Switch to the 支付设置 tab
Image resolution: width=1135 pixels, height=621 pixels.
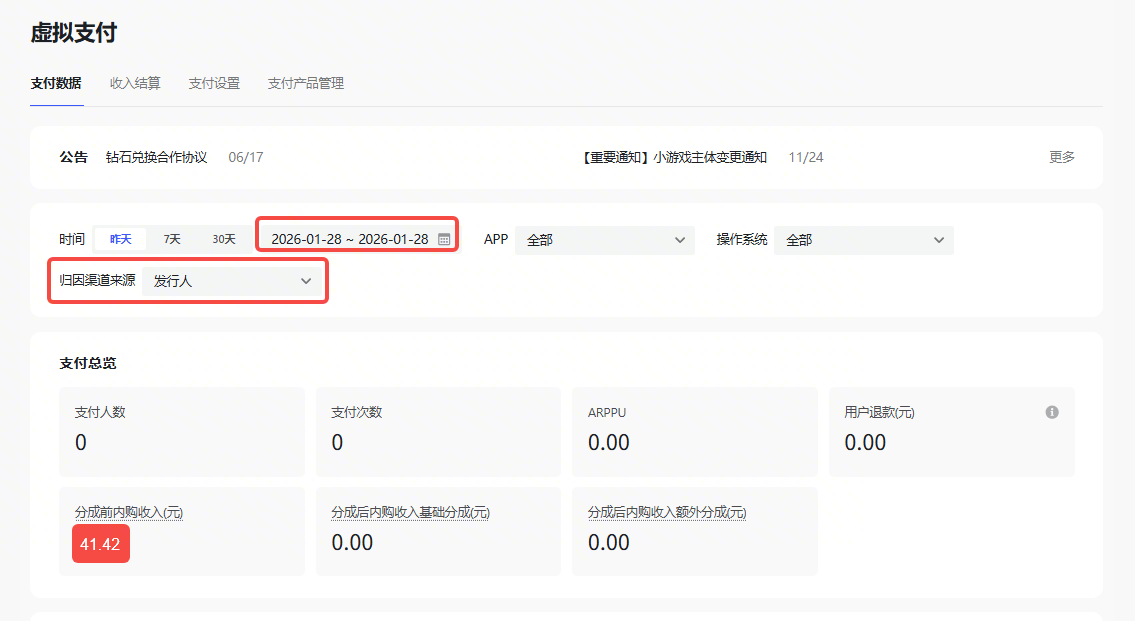[214, 84]
